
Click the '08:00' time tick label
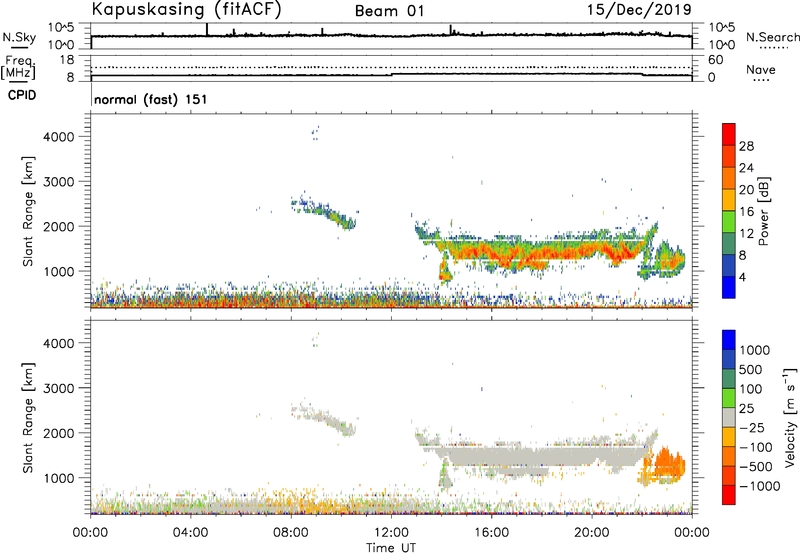click(291, 533)
